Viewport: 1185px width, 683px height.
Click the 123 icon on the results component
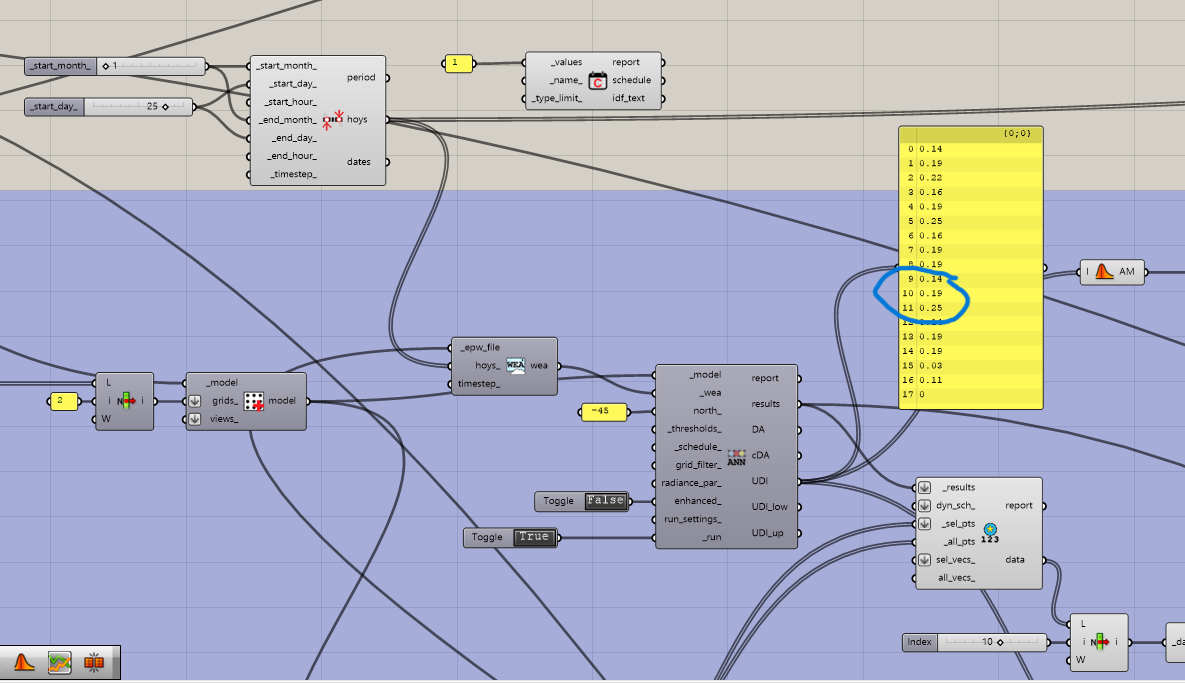[990, 532]
